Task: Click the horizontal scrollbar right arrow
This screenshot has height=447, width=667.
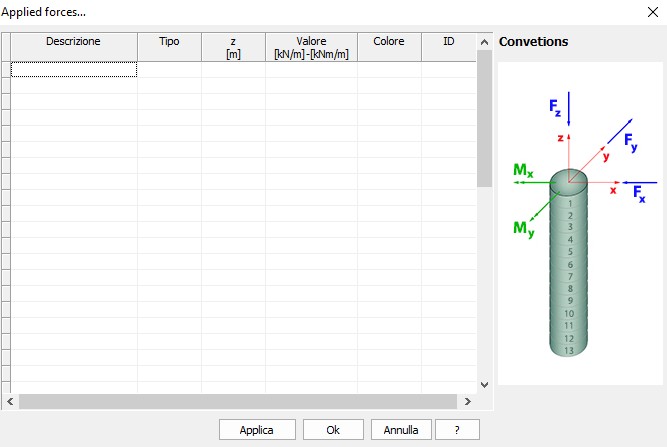Action: pos(466,401)
